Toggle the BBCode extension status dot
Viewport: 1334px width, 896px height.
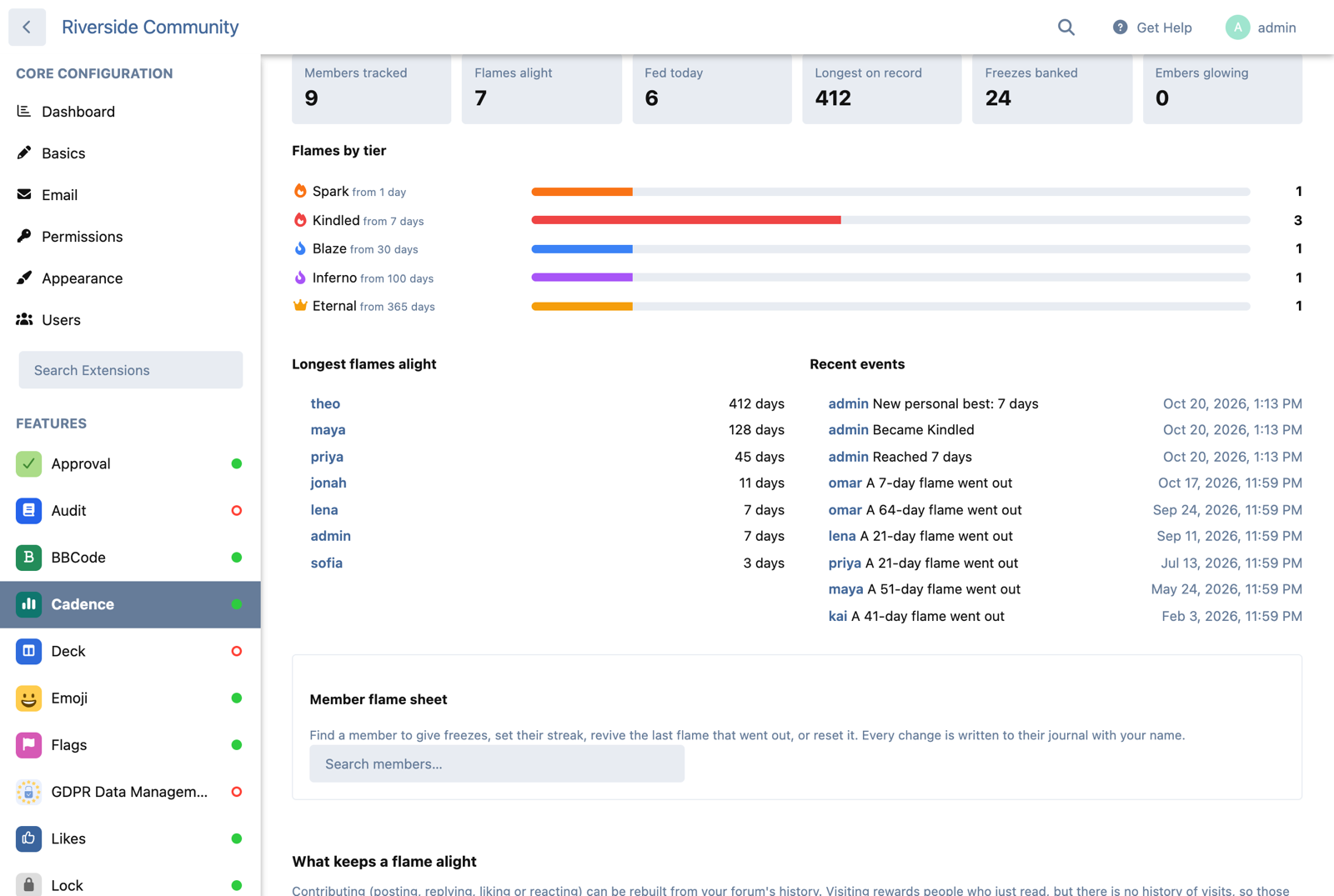coord(237,557)
